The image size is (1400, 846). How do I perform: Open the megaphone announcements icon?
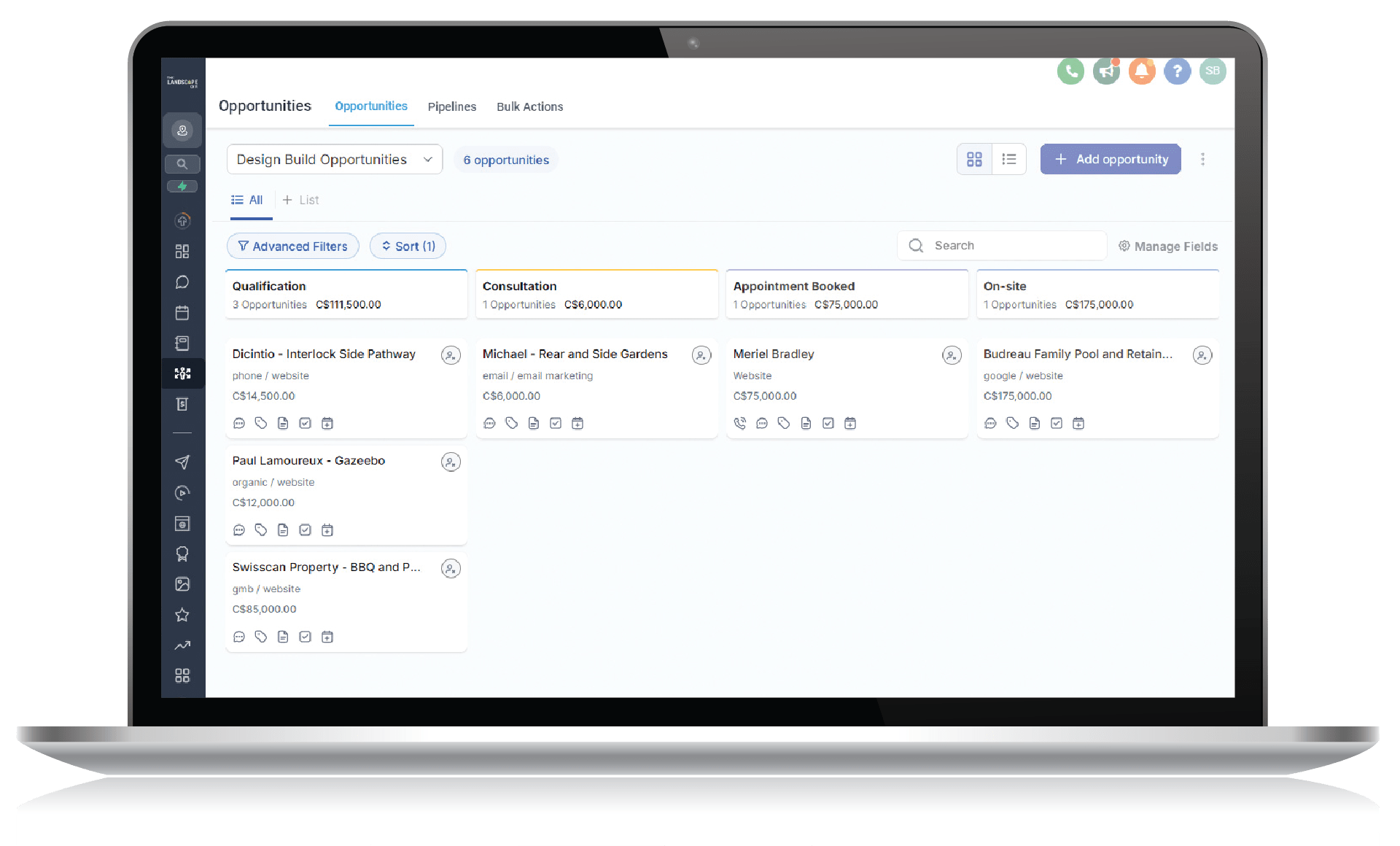(1106, 71)
